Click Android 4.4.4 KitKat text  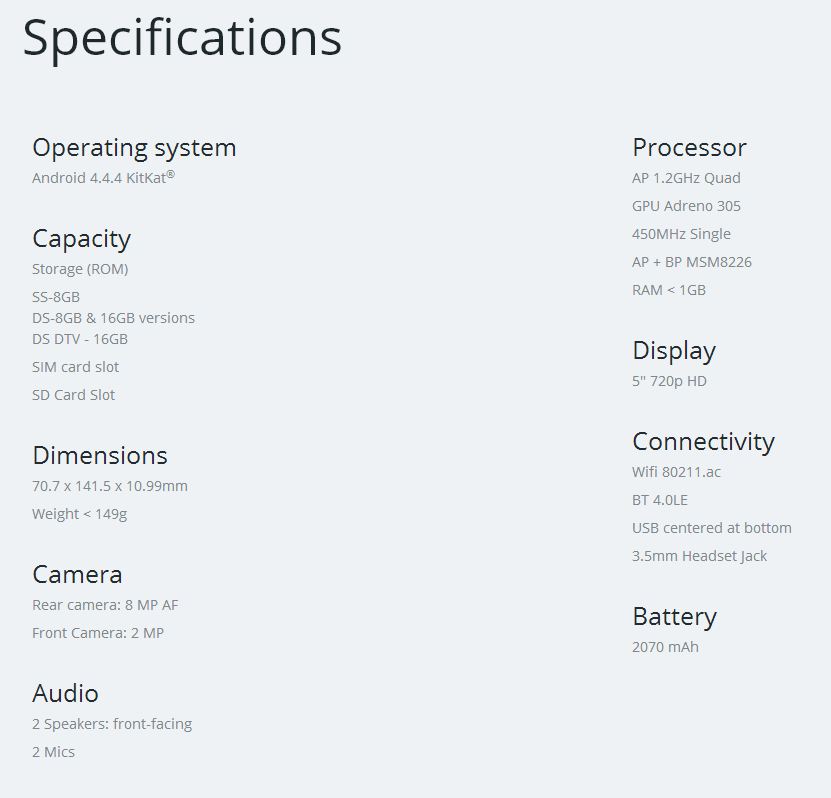click(x=103, y=178)
